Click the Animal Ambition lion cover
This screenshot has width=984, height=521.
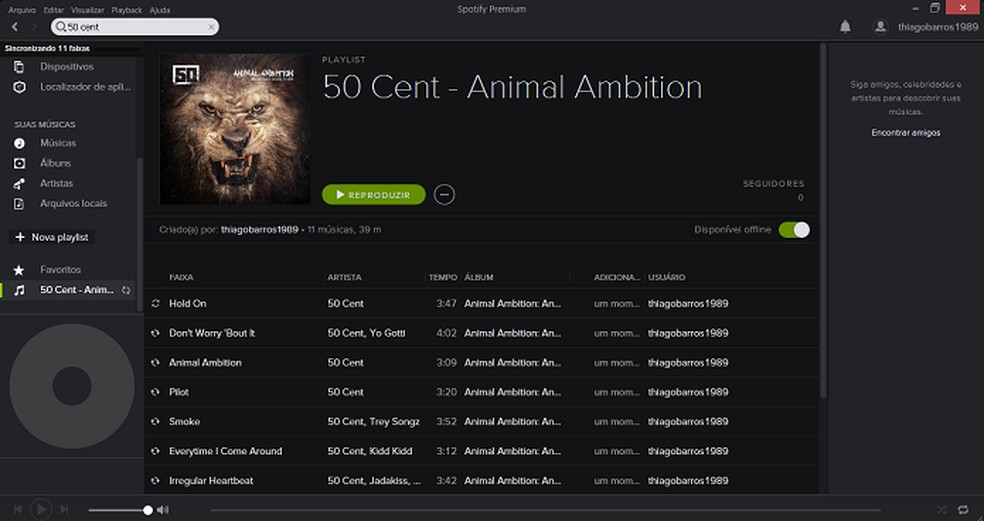(235, 129)
